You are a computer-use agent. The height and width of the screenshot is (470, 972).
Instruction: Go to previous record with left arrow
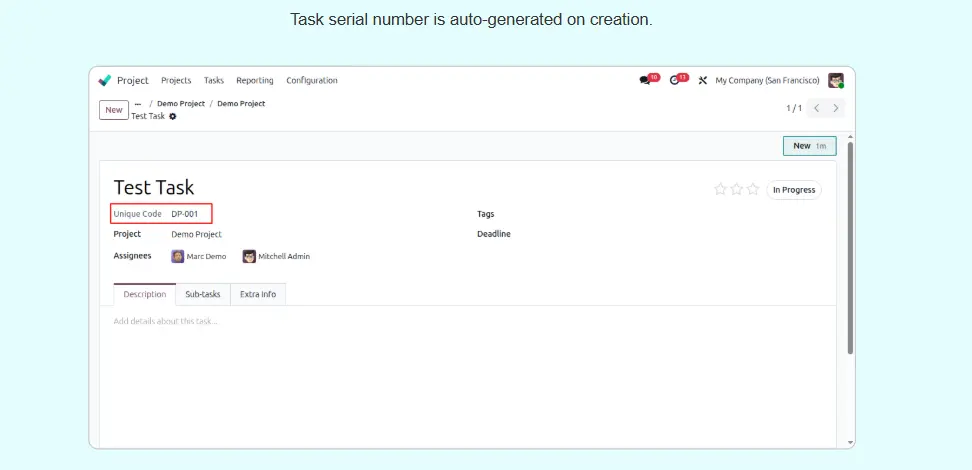[x=816, y=108]
